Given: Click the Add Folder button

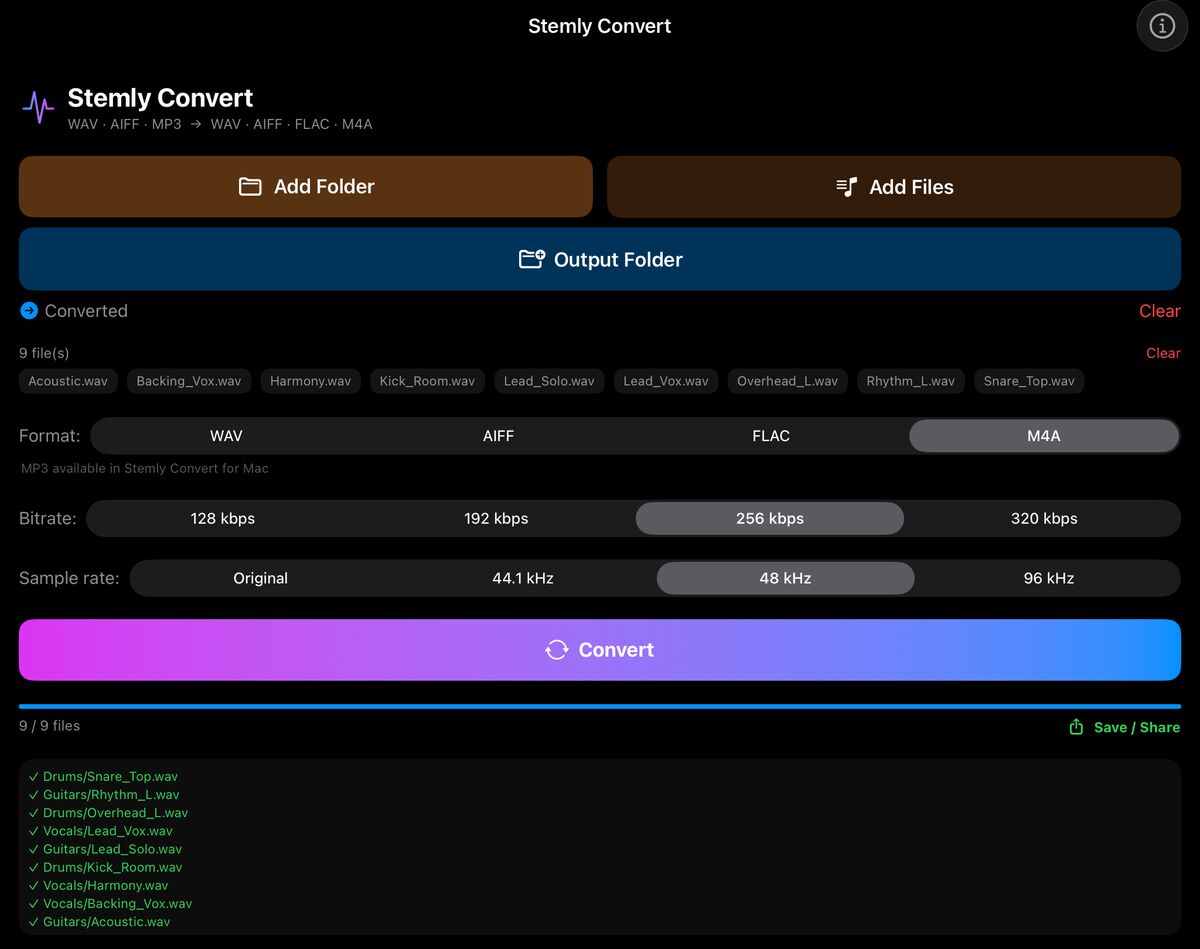Looking at the screenshot, I should (x=306, y=187).
